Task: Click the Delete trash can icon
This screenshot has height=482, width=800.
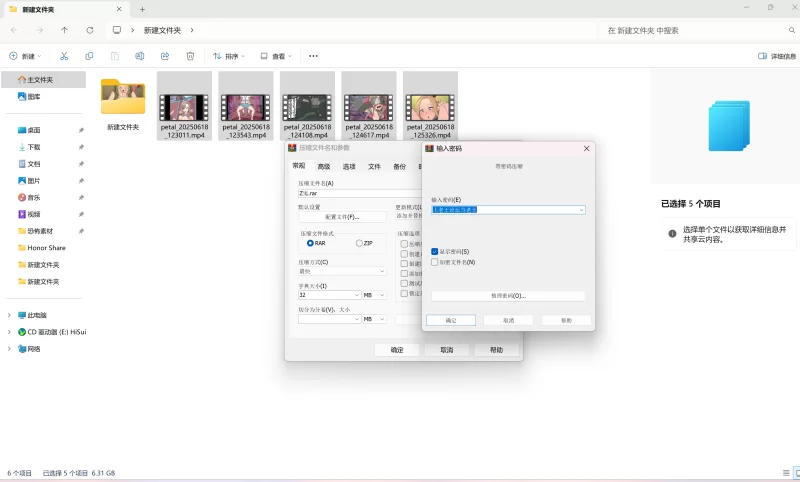Action: (x=190, y=56)
